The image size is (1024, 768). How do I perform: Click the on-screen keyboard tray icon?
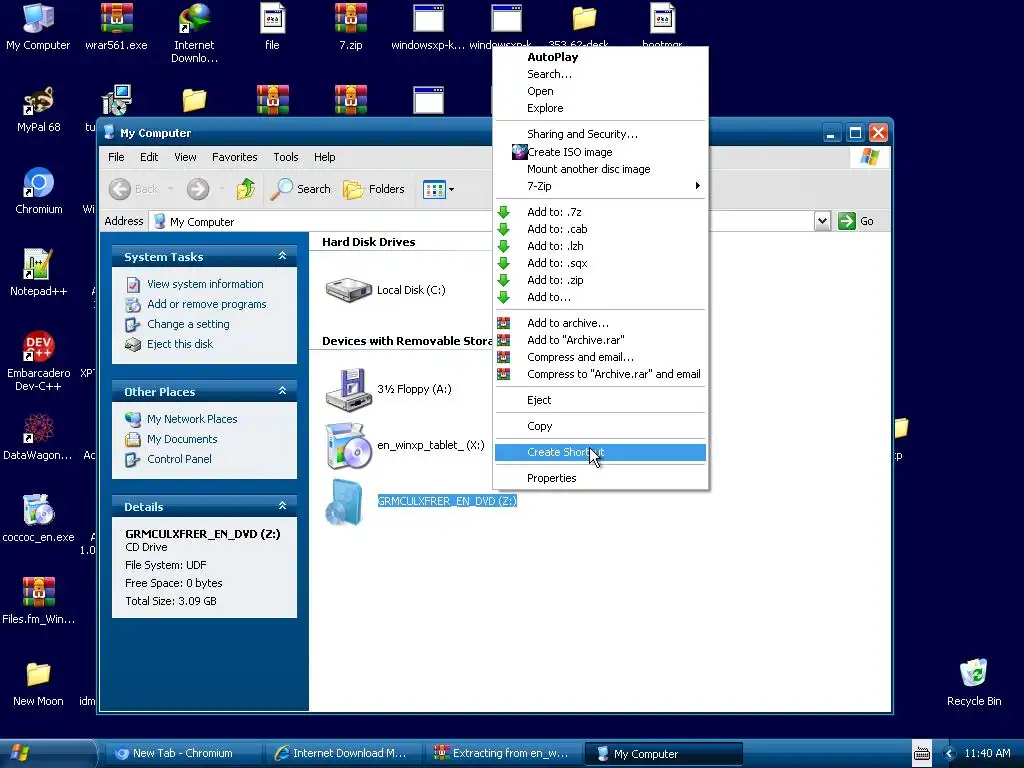921,754
